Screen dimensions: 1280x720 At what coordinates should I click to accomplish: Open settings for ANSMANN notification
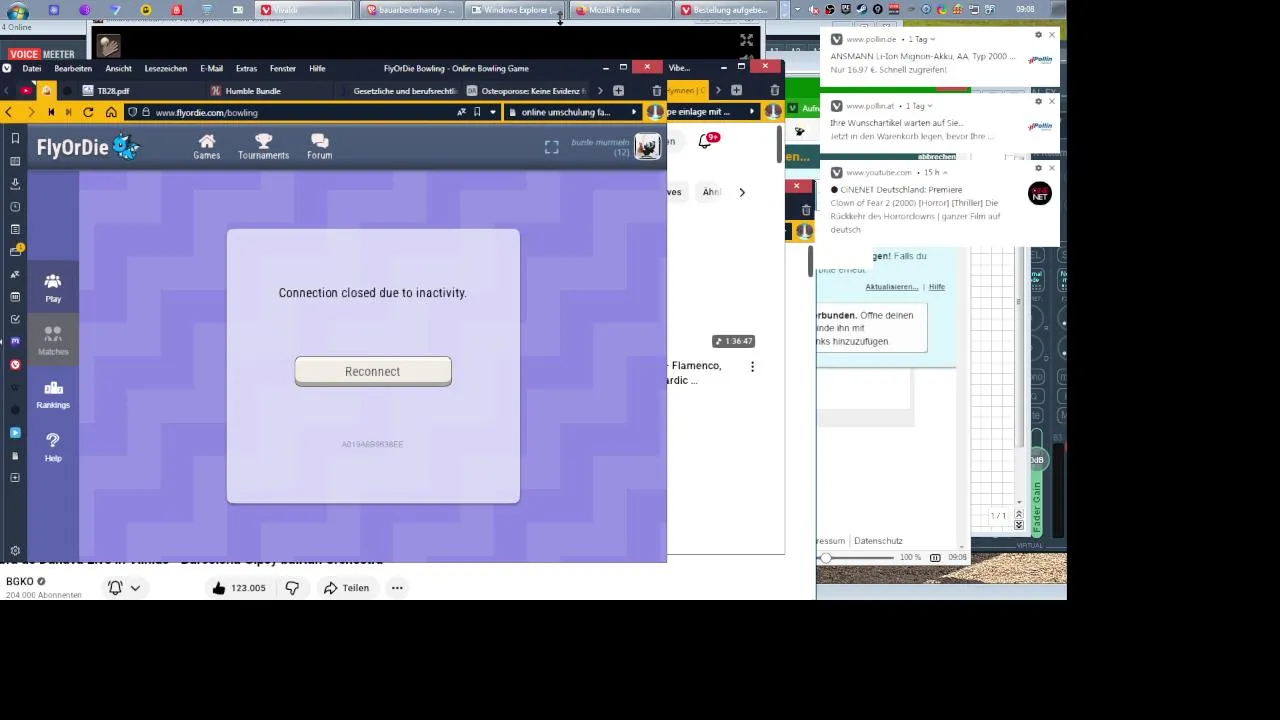coord(1038,35)
